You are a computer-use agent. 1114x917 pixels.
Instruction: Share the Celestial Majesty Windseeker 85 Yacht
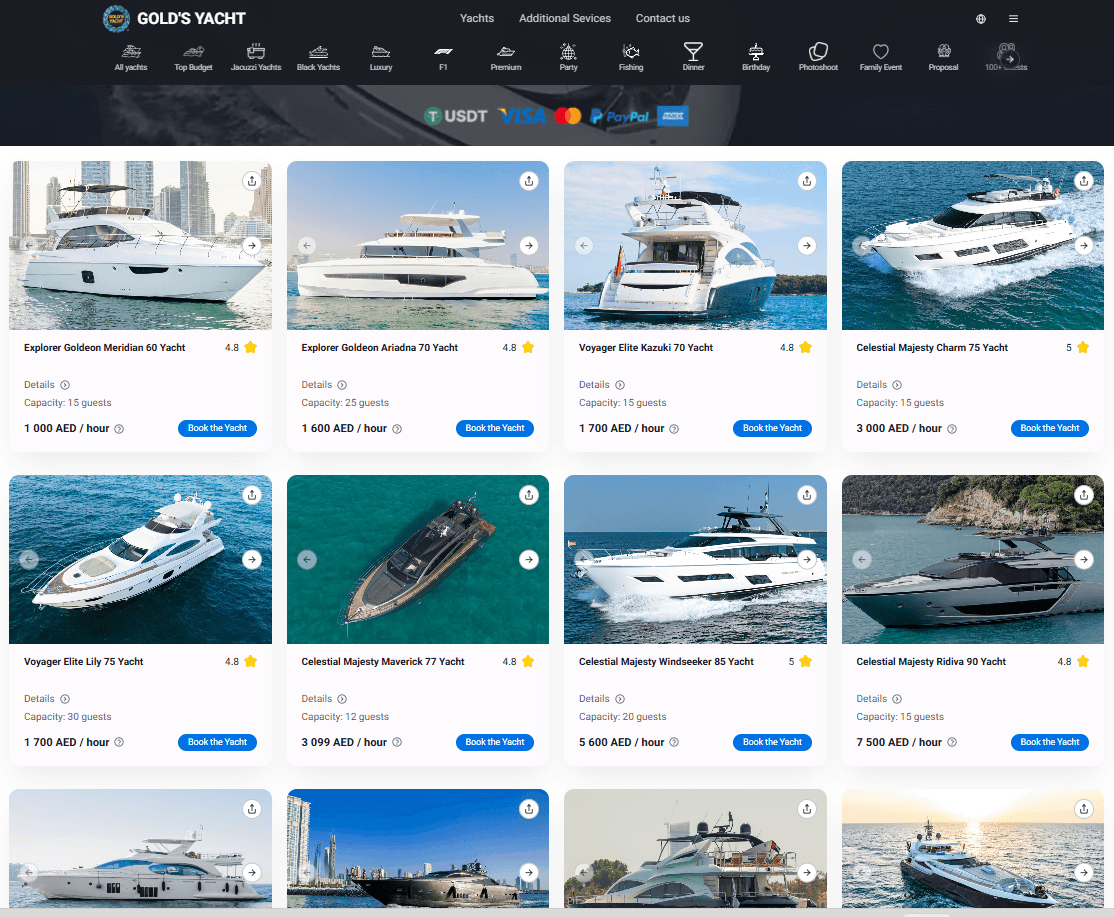pyautogui.click(x=807, y=495)
